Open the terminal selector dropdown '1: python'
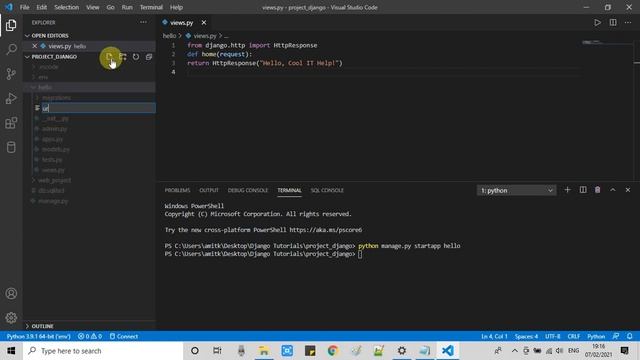Screen dimensions: 640x360 (x=516, y=190)
